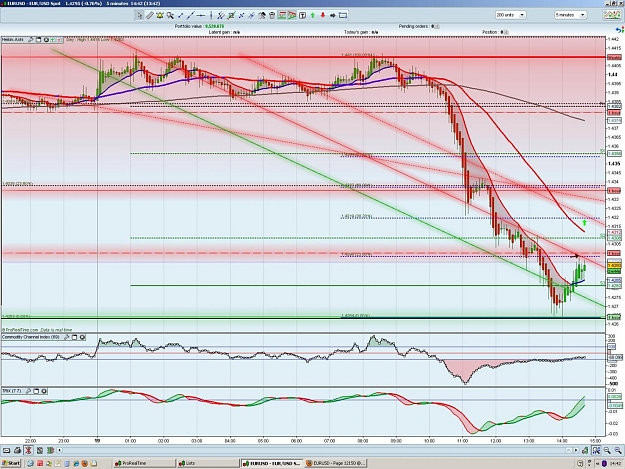This screenshot has height=469, width=625.
Task: Select the rectangle drawing tool
Action: pos(343,16)
